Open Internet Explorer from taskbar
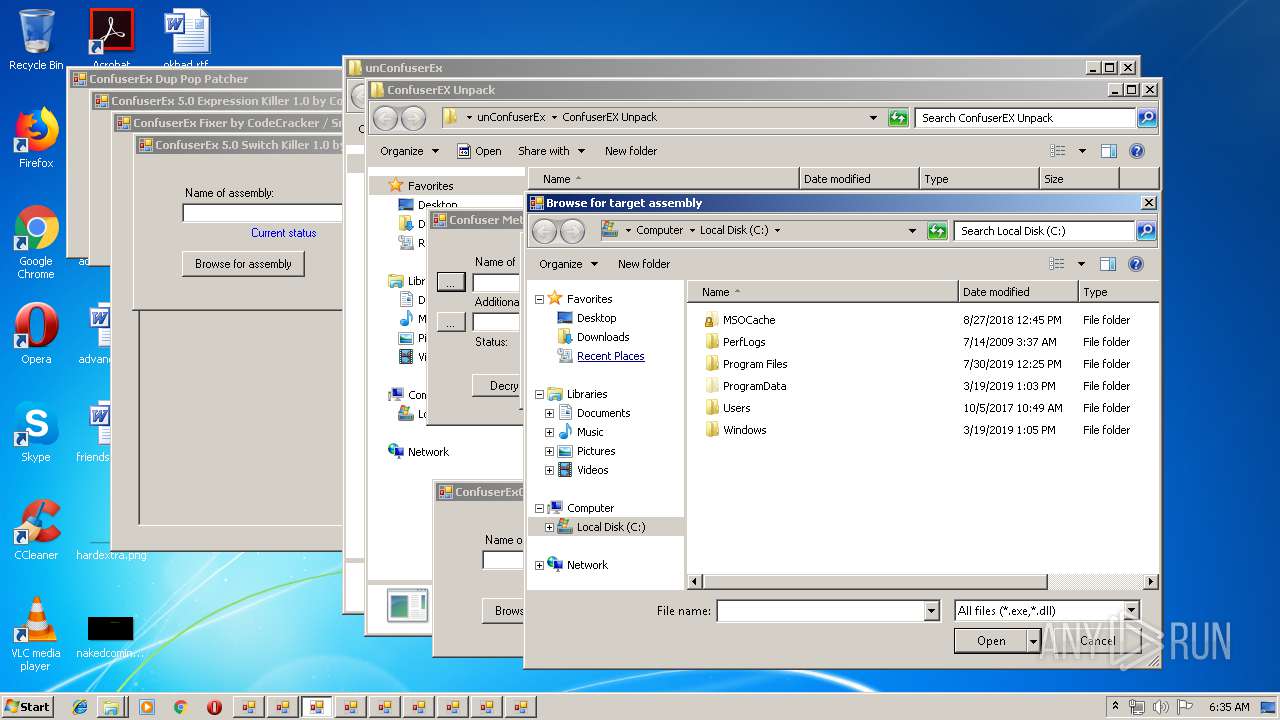This screenshot has width=1280, height=720. point(80,706)
